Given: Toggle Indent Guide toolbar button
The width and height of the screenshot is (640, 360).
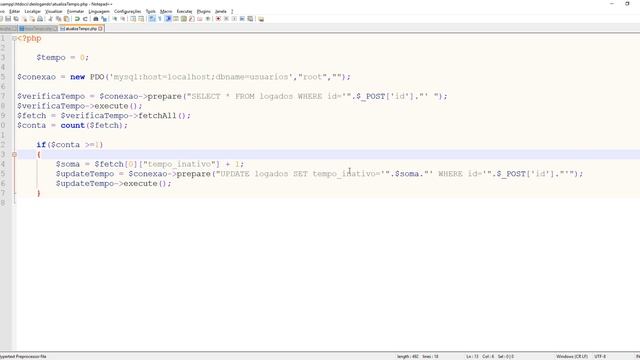Looking at the screenshot, I should (167, 19).
